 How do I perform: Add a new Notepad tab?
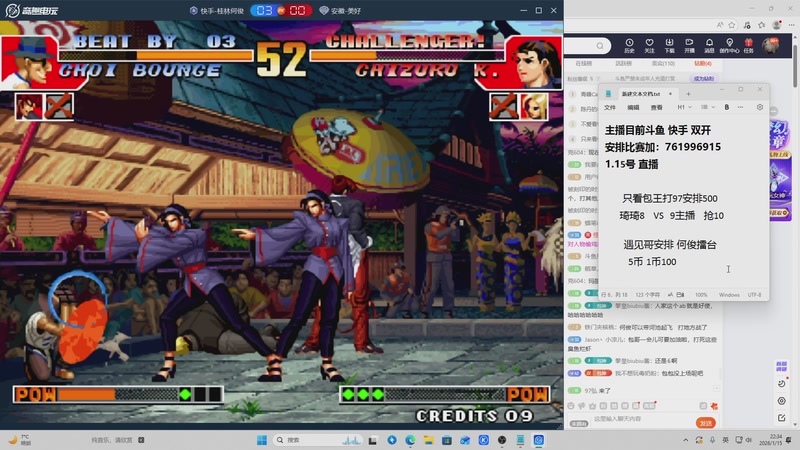click(x=688, y=94)
